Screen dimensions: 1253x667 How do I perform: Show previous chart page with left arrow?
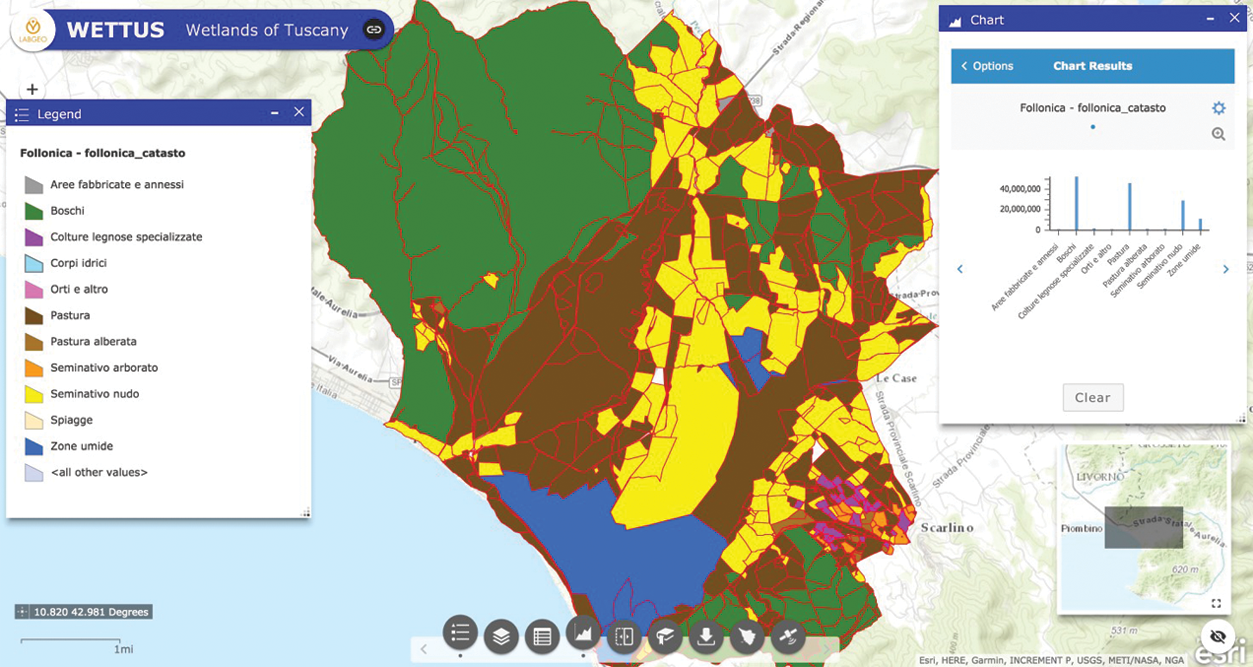[960, 269]
